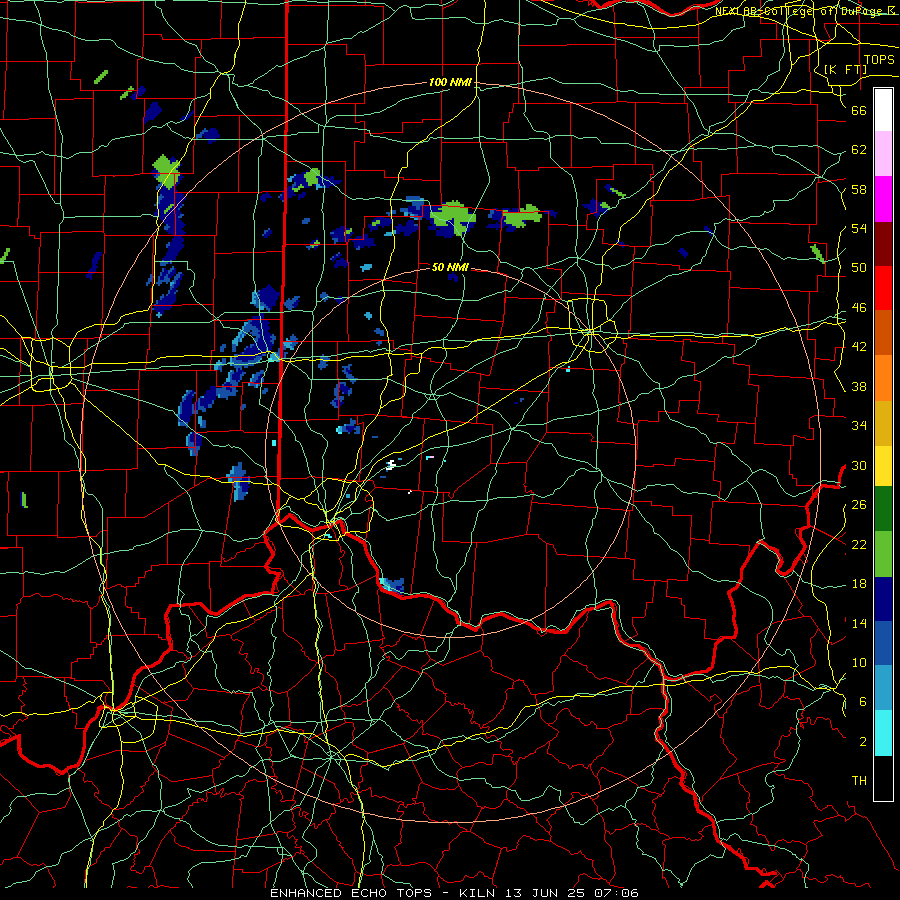Click the 10 scale value
This screenshot has height=900, width=900.
(859, 662)
